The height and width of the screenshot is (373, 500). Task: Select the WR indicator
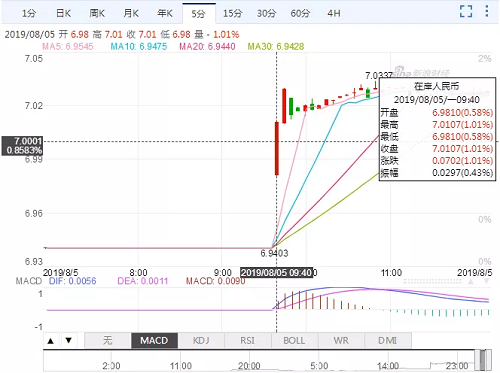coord(341,341)
